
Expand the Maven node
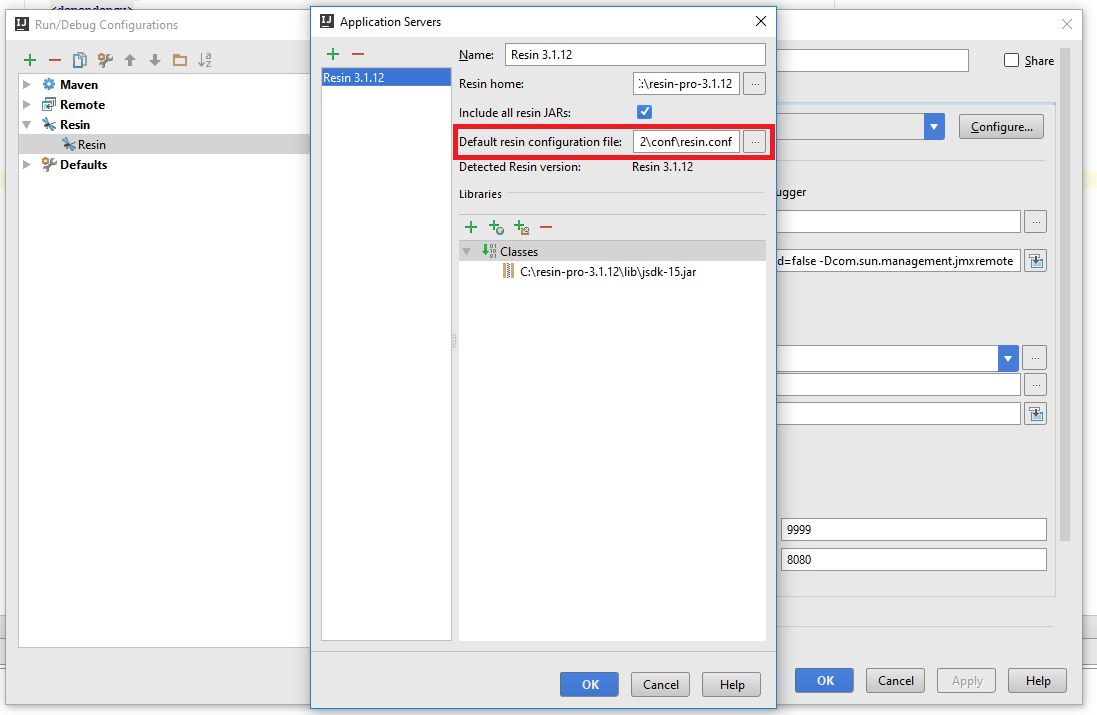27,85
